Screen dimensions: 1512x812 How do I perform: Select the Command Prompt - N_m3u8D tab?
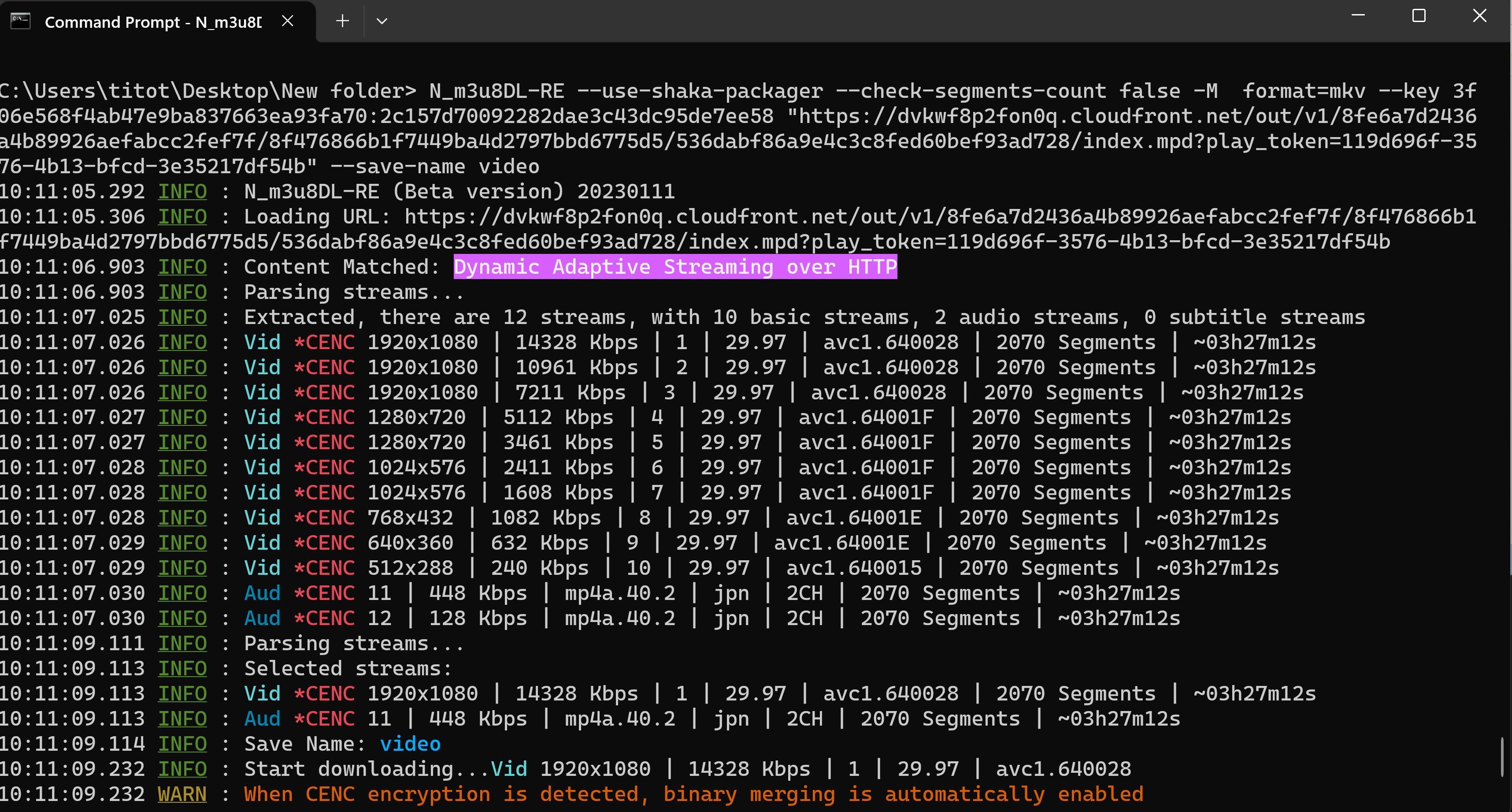152,22
